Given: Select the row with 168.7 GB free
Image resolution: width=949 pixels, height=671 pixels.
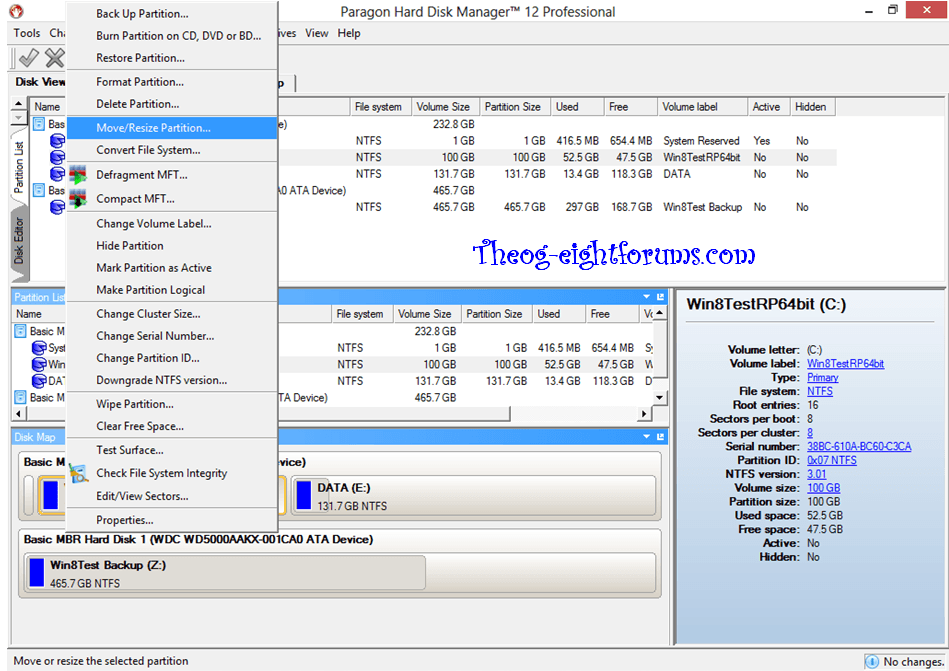Looking at the screenshot, I should click(433, 208).
